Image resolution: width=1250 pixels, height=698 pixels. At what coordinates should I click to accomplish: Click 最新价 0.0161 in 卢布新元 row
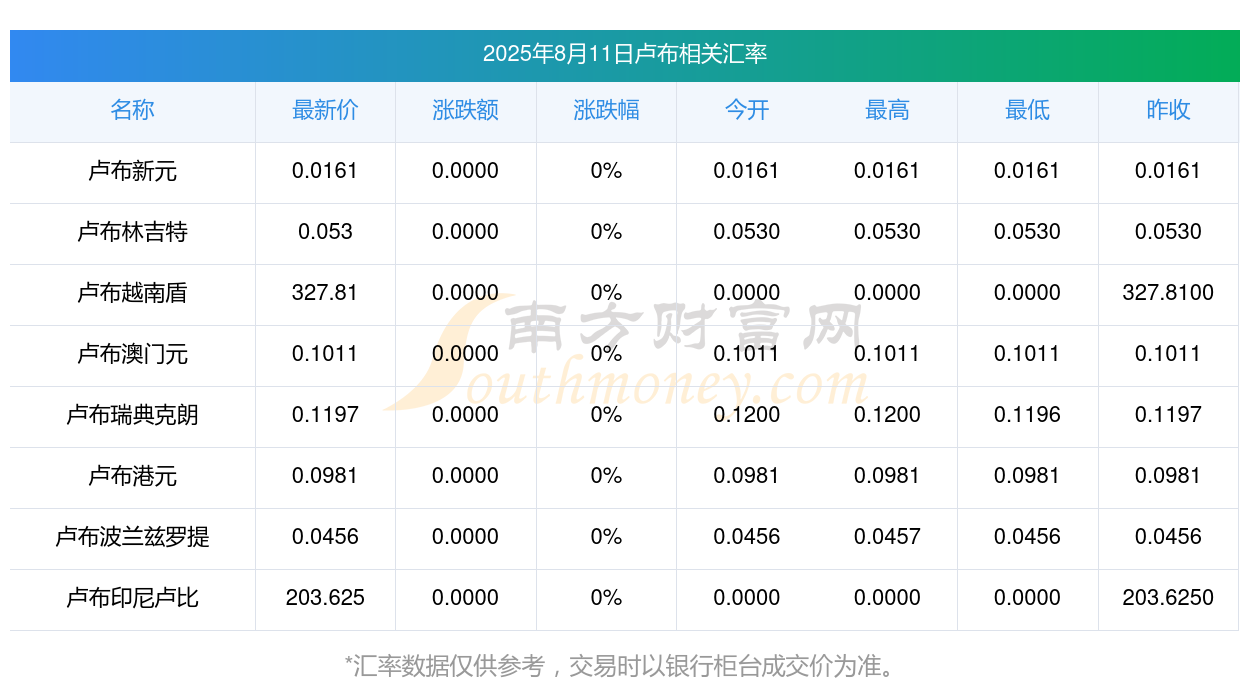tap(325, 171)
